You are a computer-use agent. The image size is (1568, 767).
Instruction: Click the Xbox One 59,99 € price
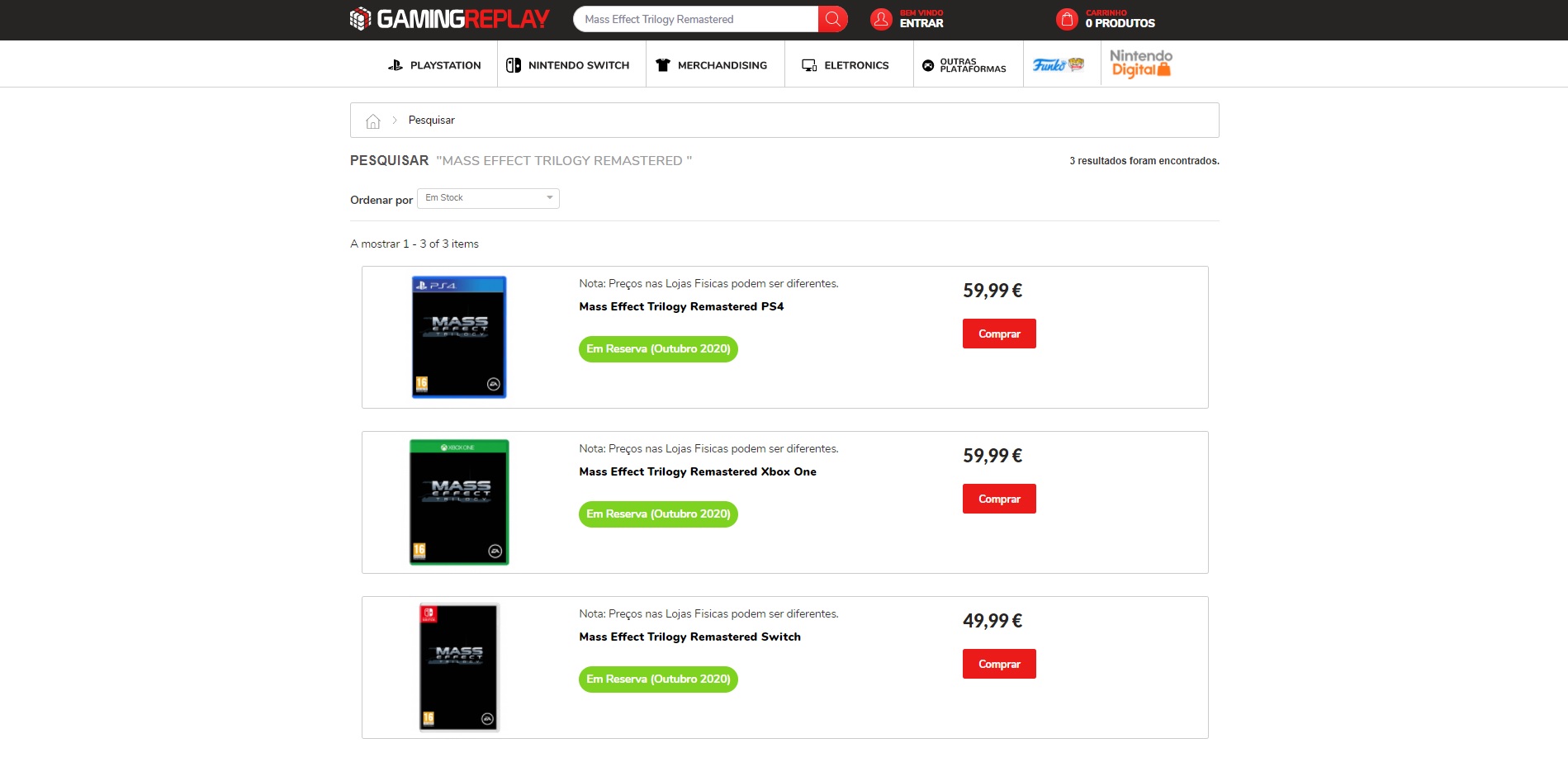coord(992,456)
